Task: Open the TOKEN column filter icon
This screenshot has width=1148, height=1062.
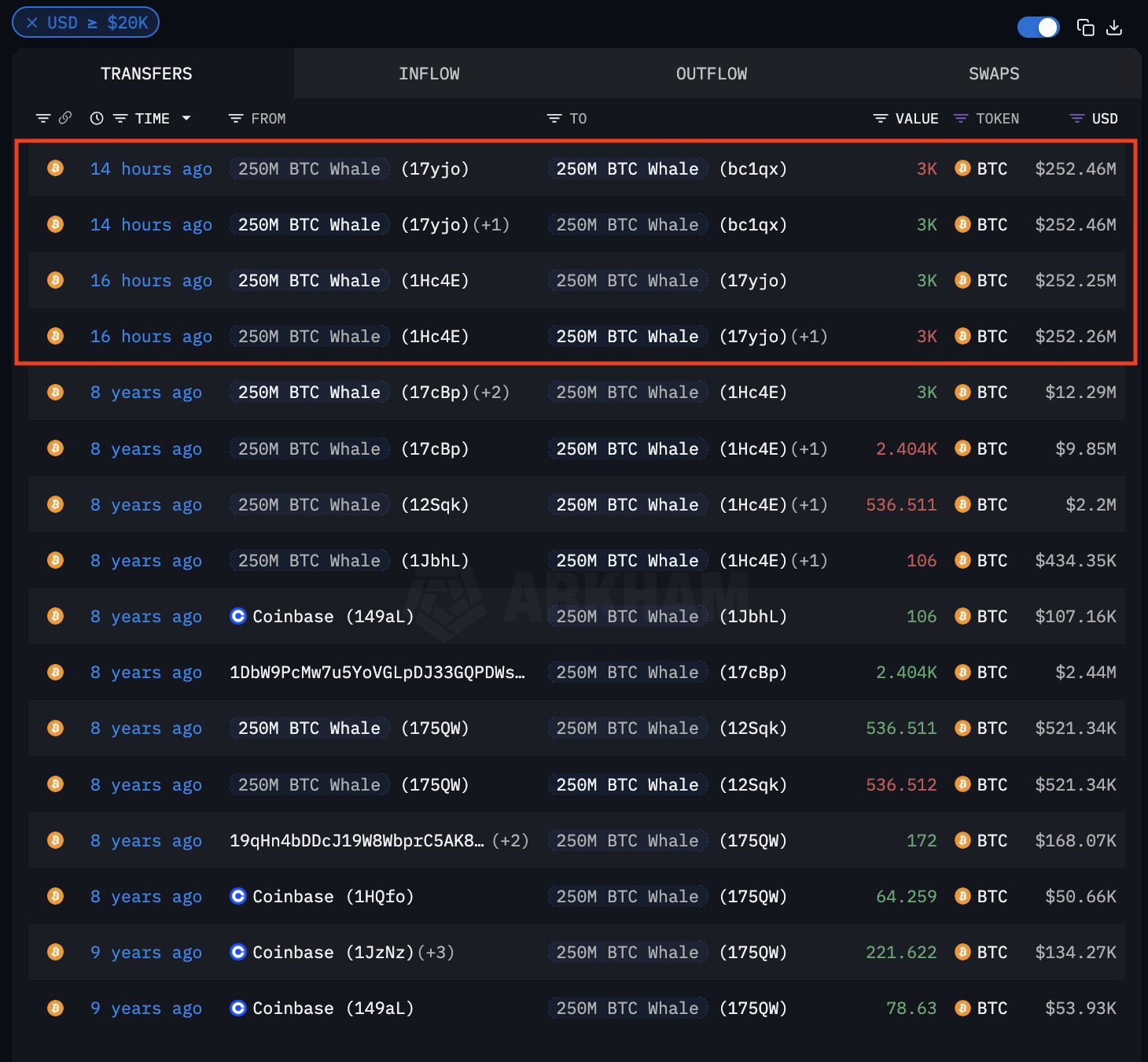Action: coord(961,118)
